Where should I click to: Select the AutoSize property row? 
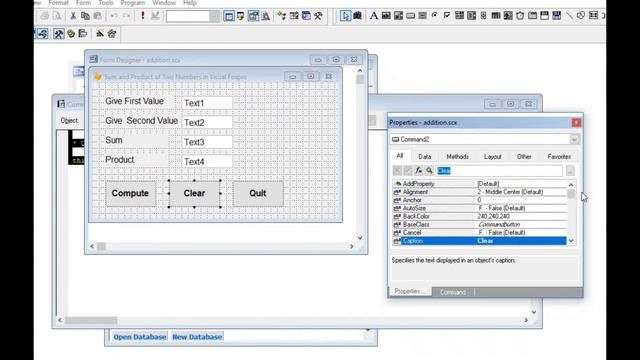pyautogui.click(x=480, y=208)
